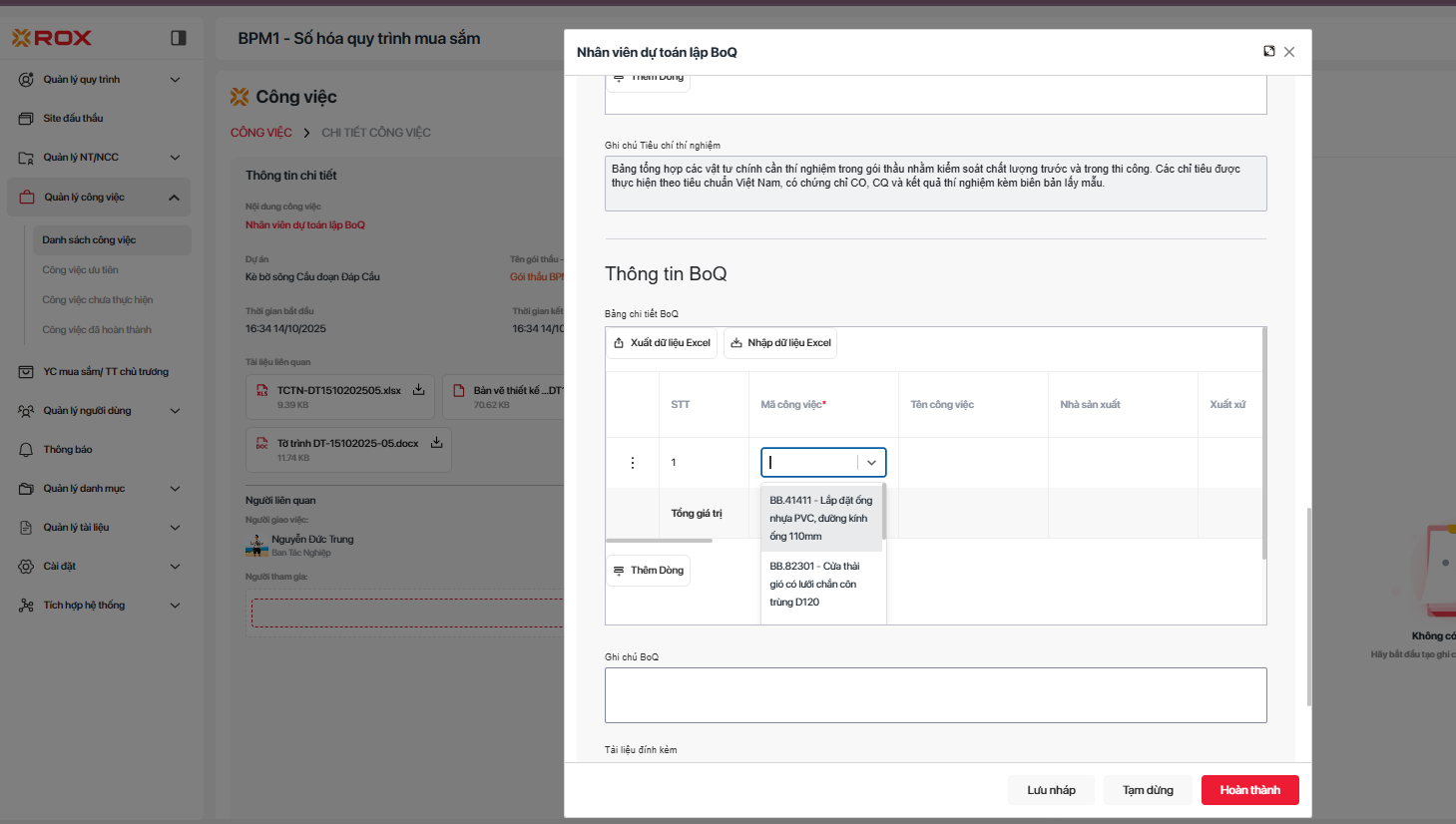The width and height of the screenshot is (1456, 824).
Task: Click the ROX logo
Action: tap(52, 38)
